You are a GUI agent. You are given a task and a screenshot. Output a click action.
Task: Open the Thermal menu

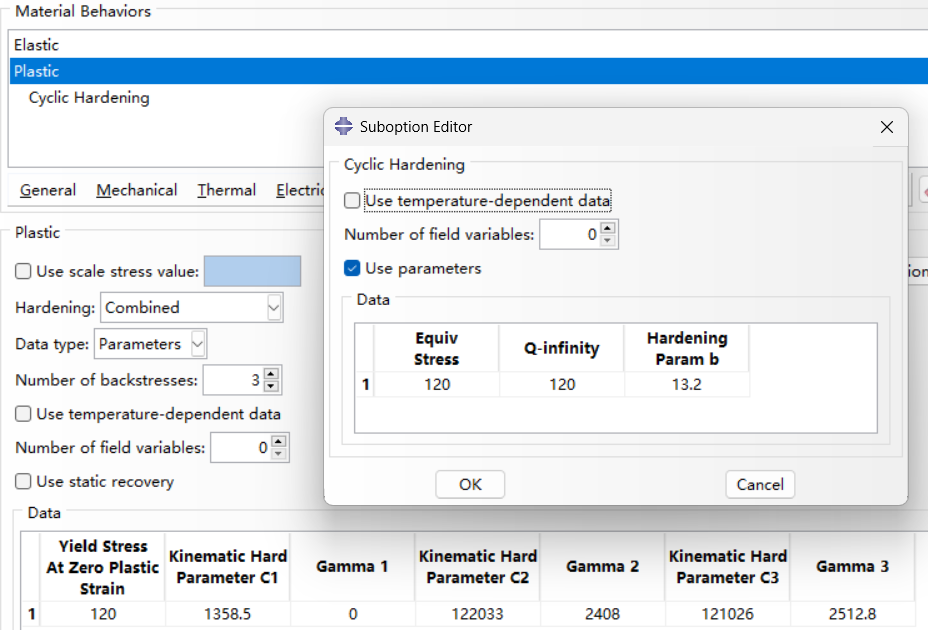[227, 190]
